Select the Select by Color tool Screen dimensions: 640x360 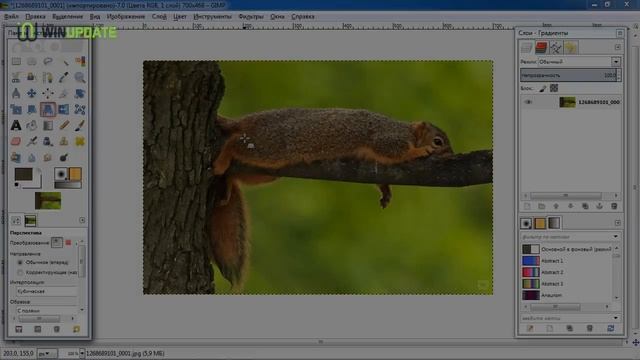(80, 62)
